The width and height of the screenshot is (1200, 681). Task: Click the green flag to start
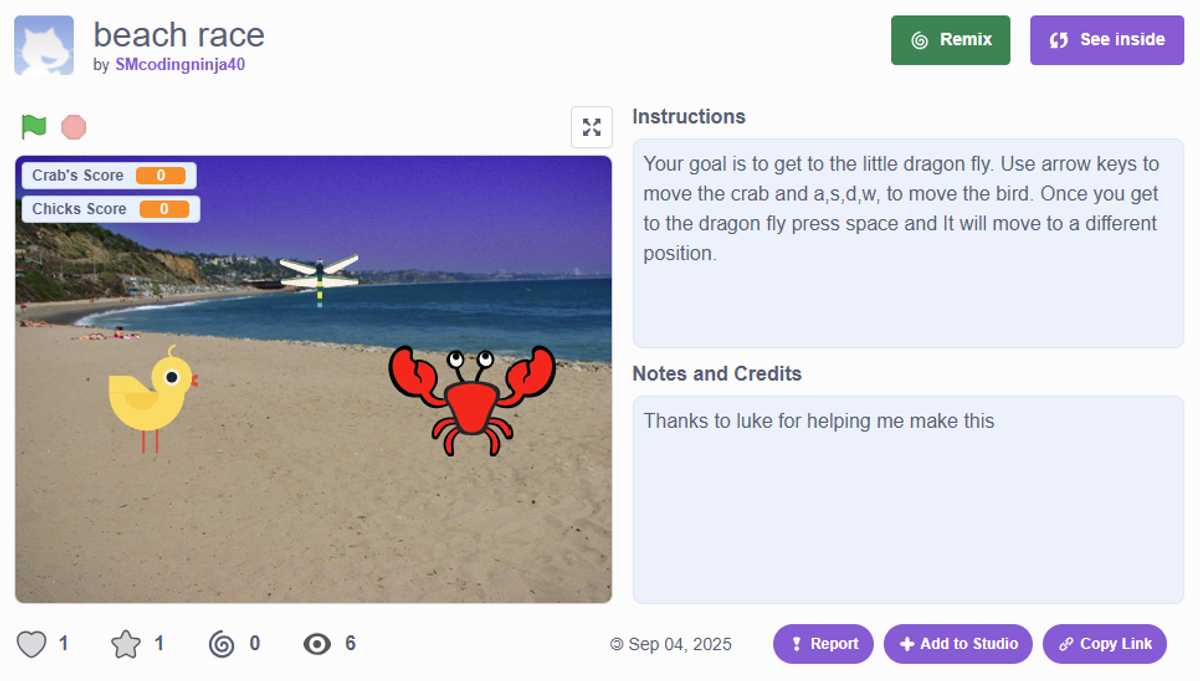(x=34, y=127)
